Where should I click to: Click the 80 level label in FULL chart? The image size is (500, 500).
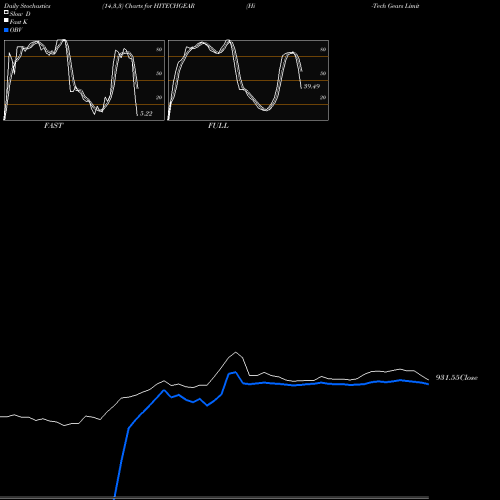click(323, 49)
